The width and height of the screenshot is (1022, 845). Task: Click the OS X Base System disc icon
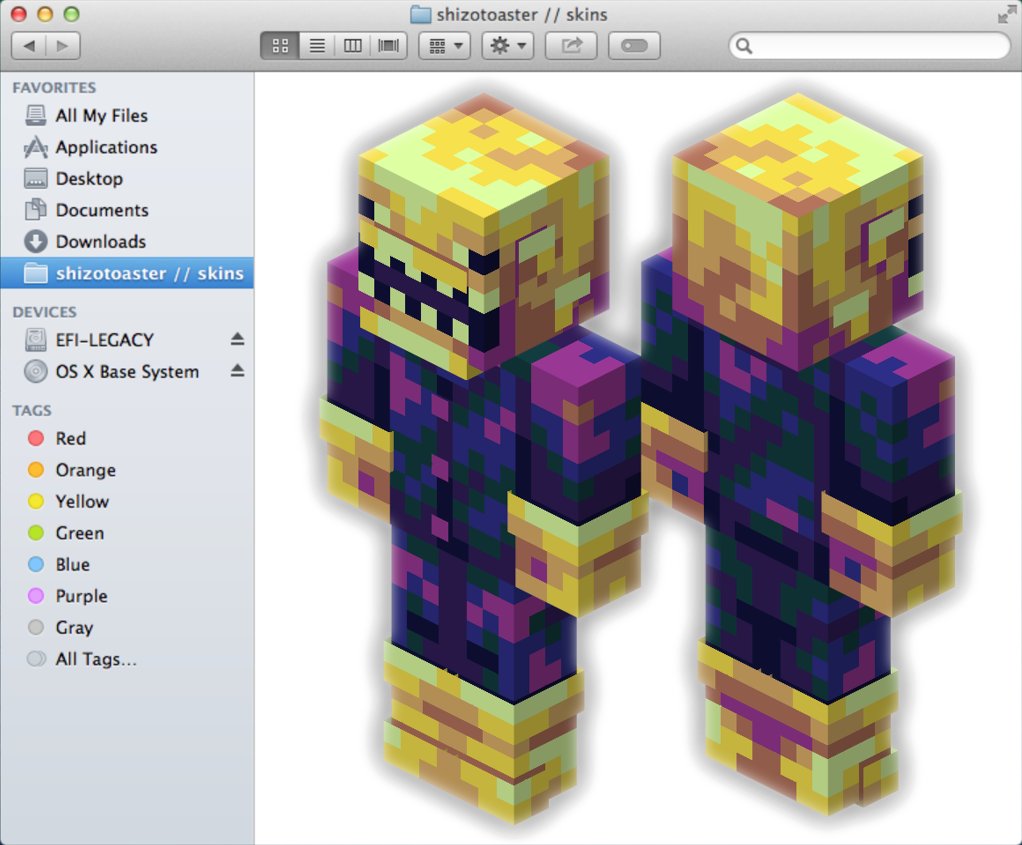[x=36, y=371]
